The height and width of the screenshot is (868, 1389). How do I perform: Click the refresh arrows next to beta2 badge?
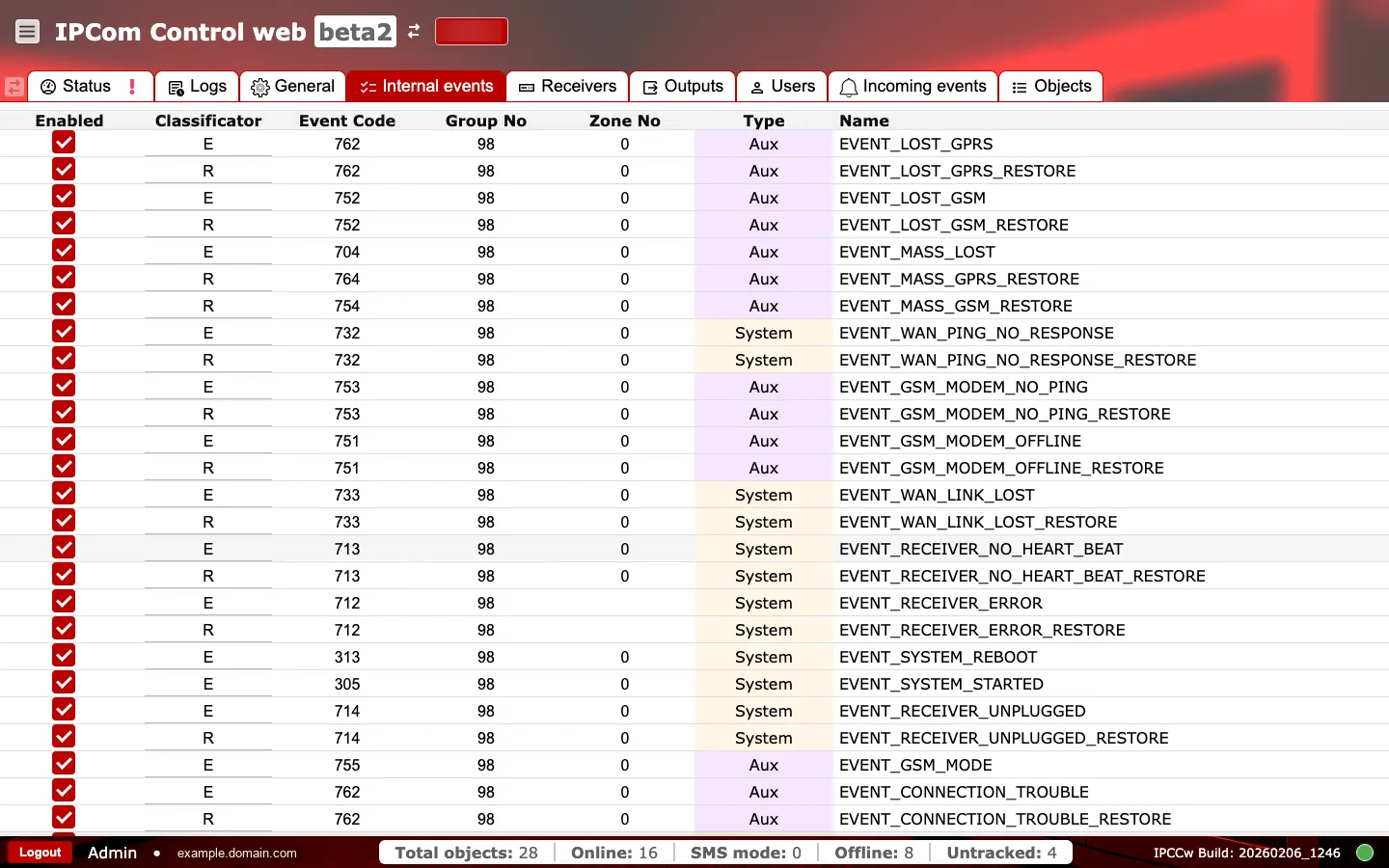[x=413, y=31]
